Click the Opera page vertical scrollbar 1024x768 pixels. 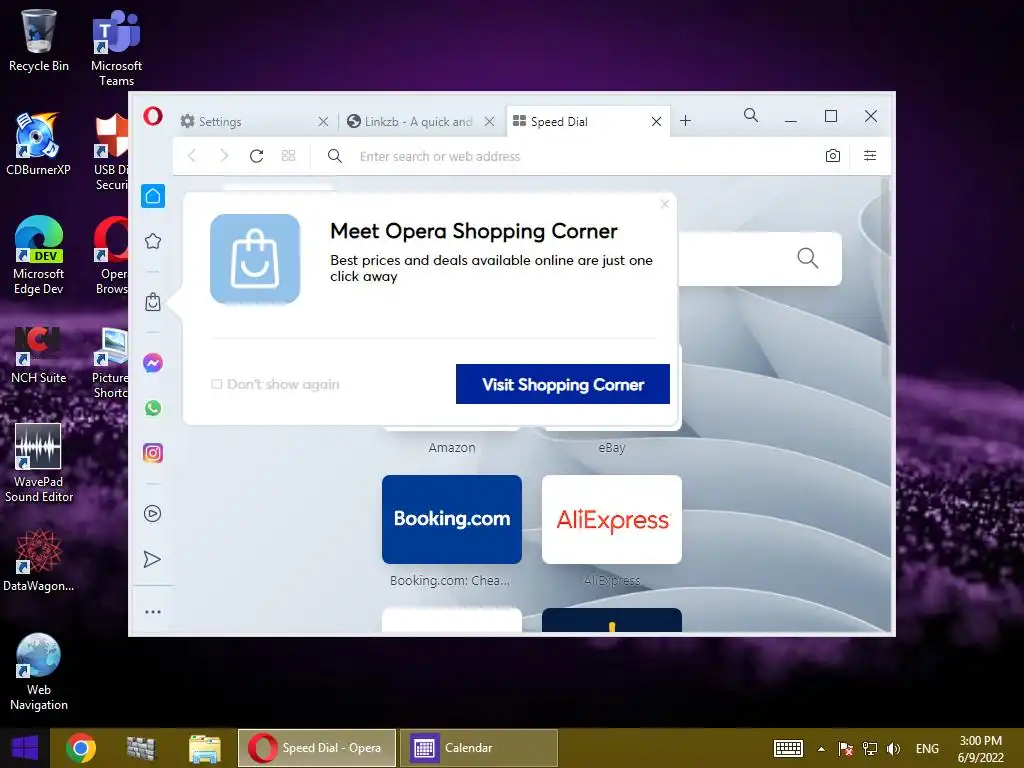point(885,278)
